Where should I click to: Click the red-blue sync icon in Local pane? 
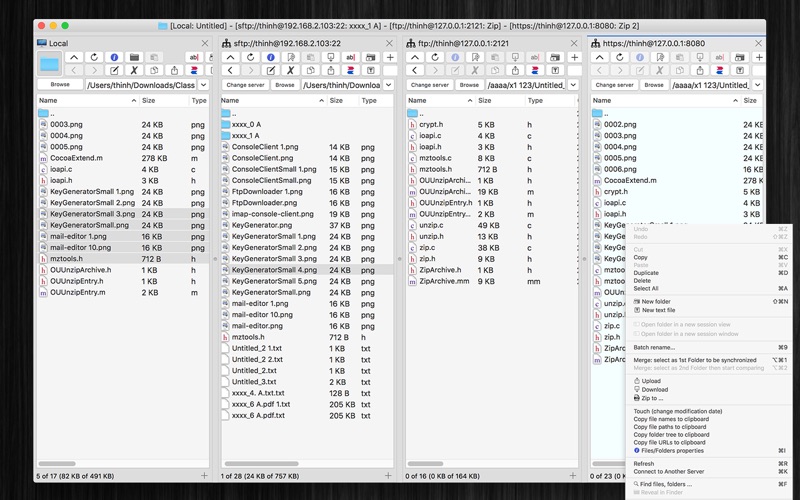194,70
